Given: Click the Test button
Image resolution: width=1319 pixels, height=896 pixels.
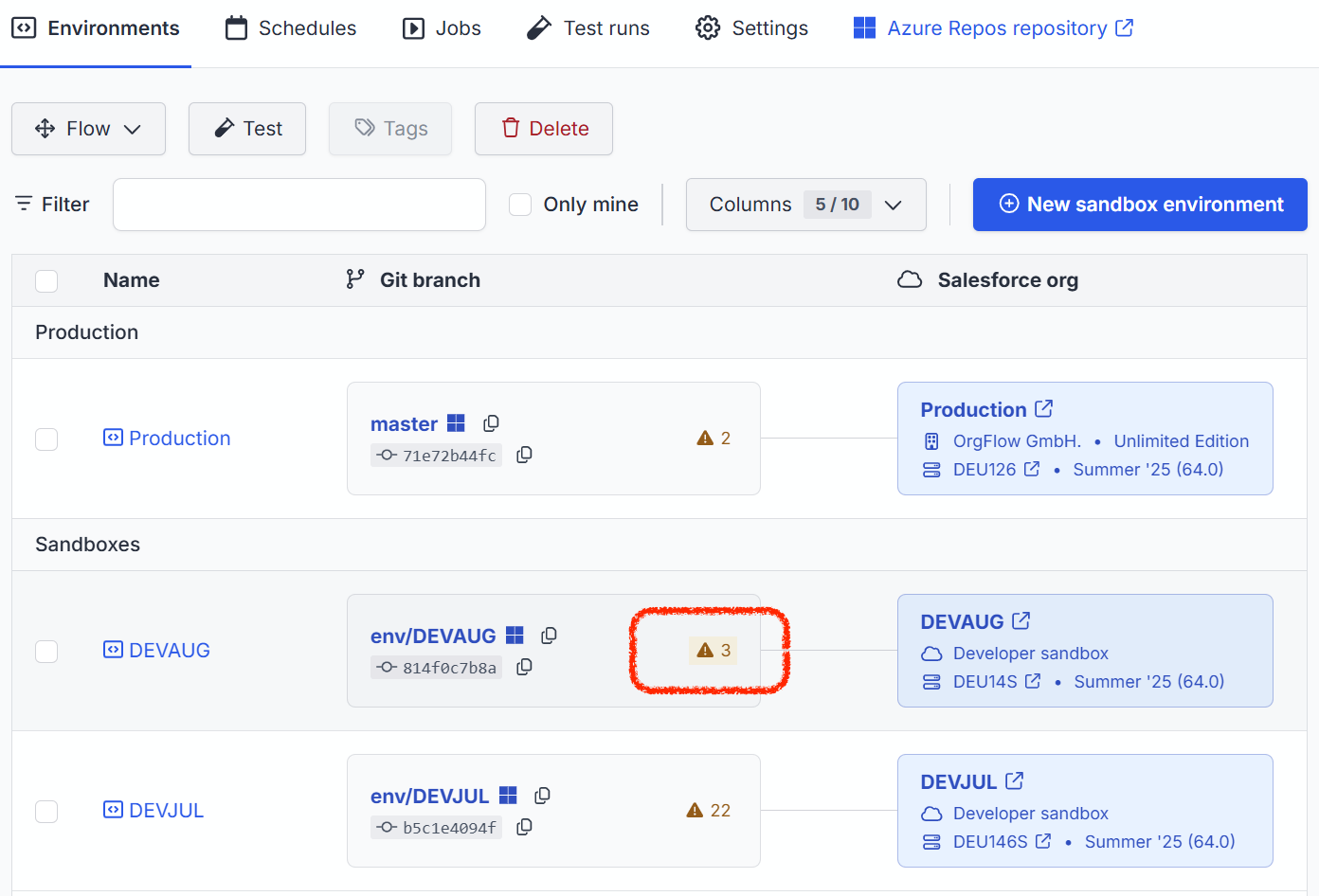Looking at the screenshot, I should click(x=247, y=129).
